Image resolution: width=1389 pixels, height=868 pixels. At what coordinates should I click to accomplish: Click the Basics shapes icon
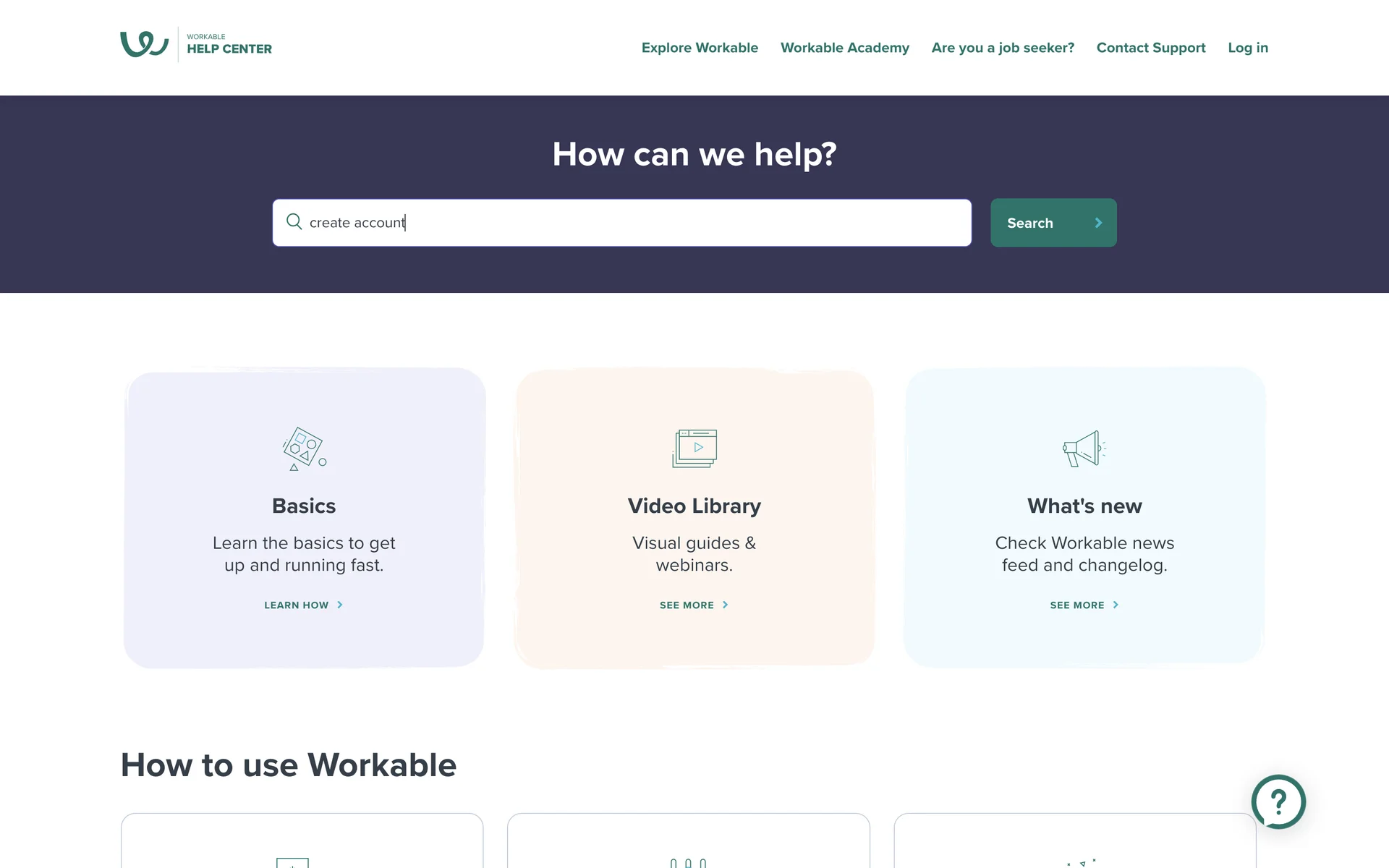click(x=304, y=448)
